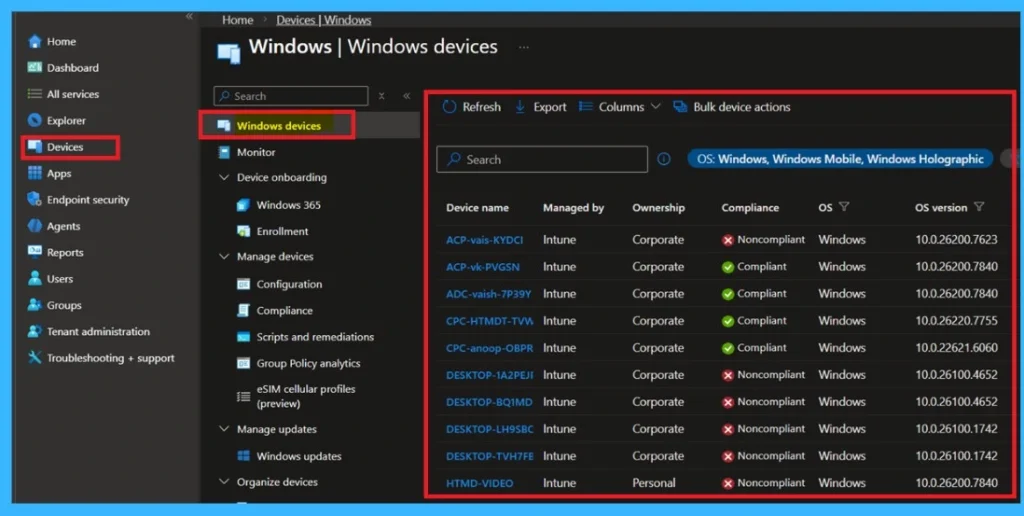Collapse the Windows menu pane chevron
Viewport: 1024px width, 516px height.
[406, 96]
